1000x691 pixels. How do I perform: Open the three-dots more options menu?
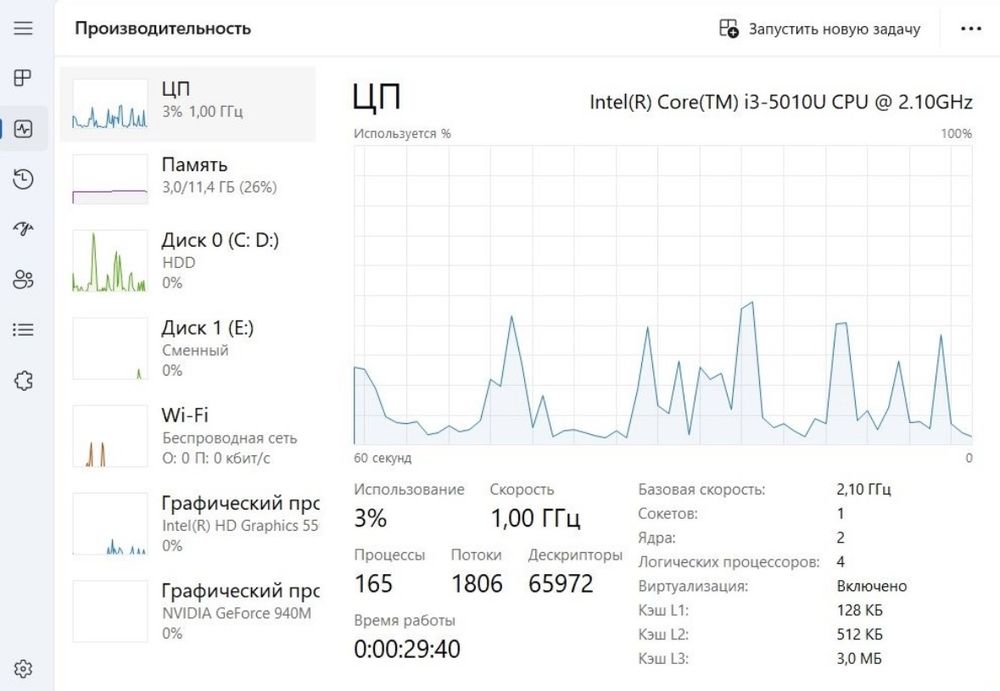pyautogui.click(x=971, y=29)
